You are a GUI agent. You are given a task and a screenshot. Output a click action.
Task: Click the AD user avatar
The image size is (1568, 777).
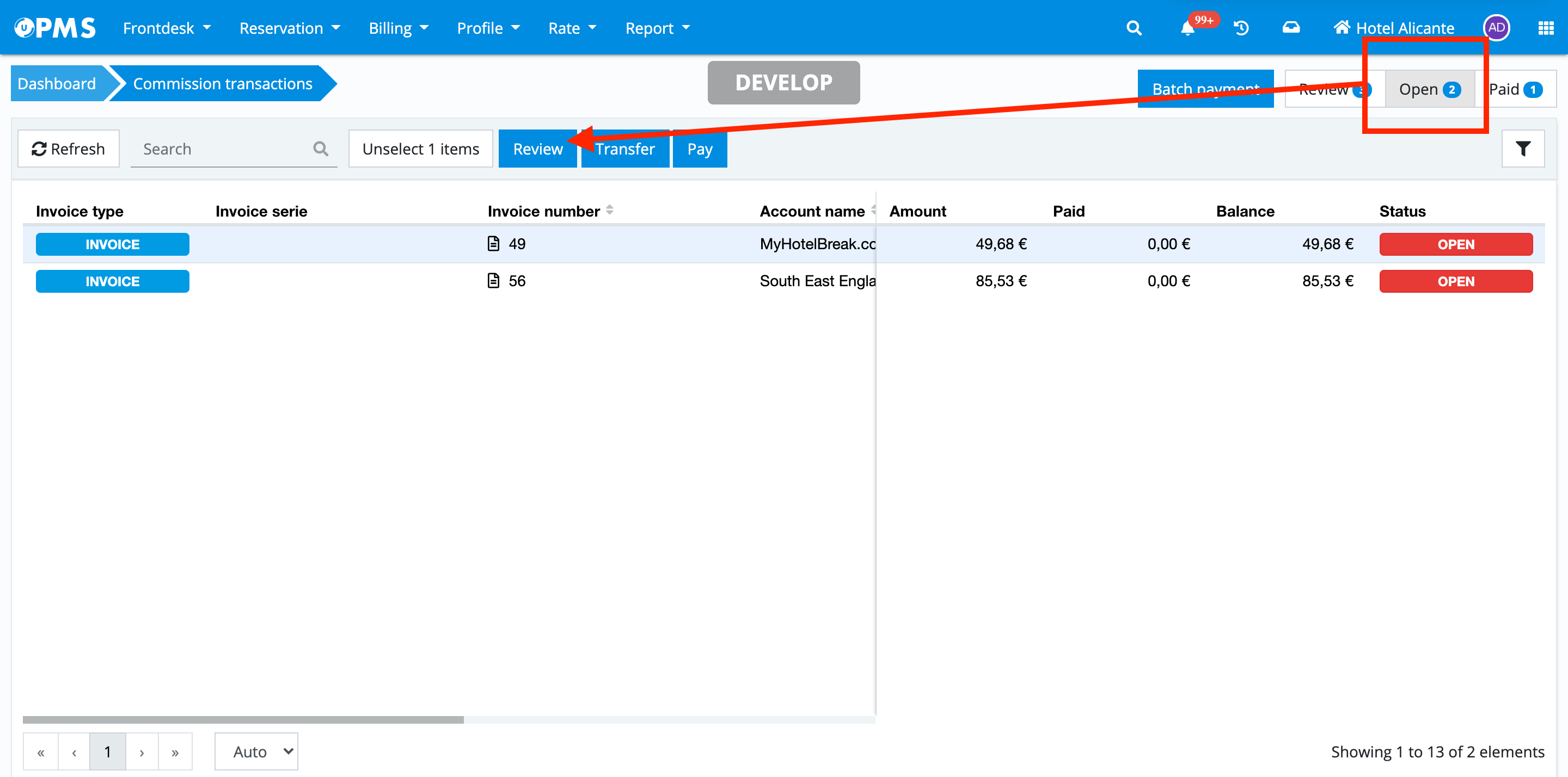pos(1496,28)
